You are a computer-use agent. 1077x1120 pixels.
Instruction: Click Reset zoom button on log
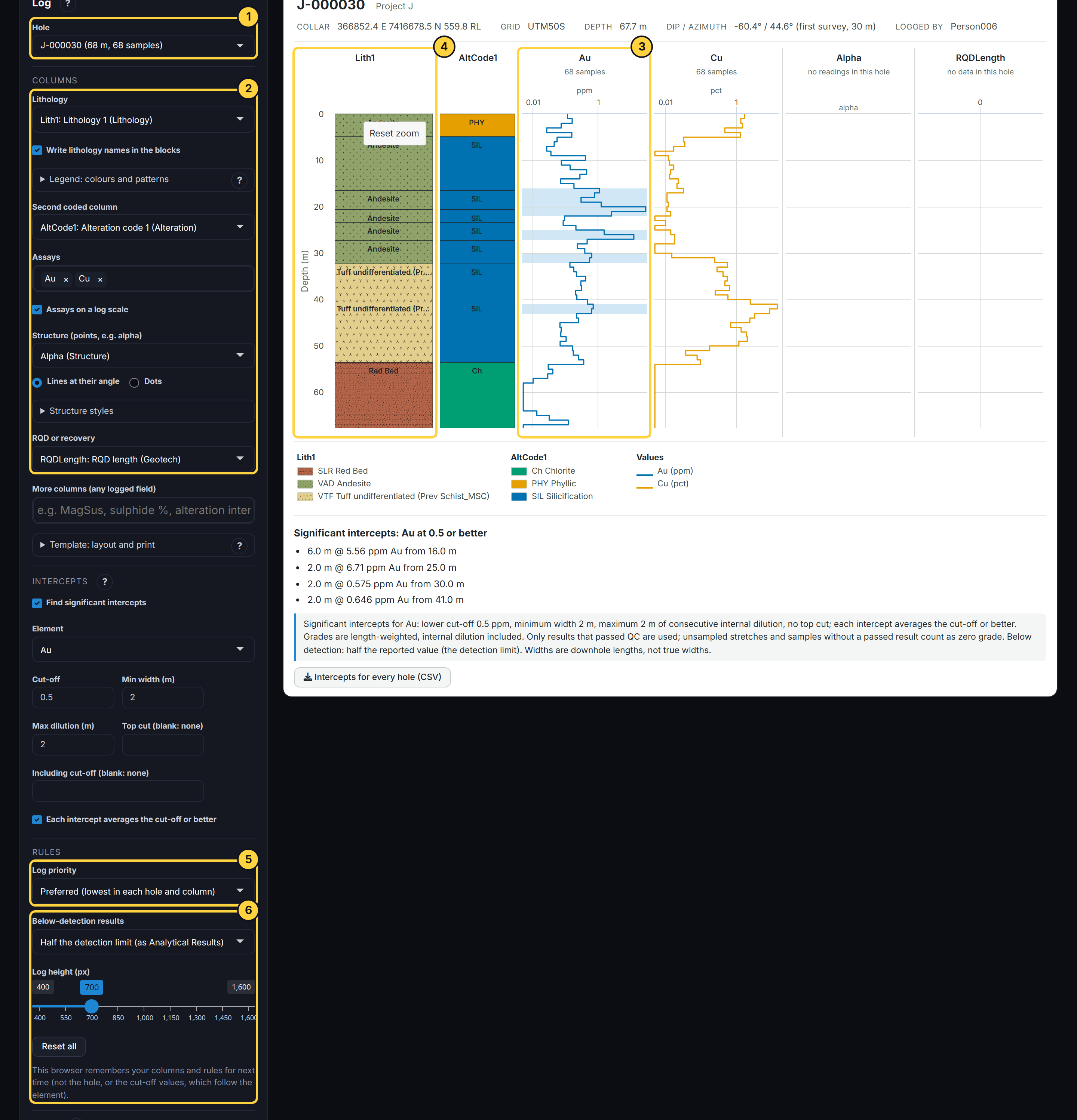point(395,133)
